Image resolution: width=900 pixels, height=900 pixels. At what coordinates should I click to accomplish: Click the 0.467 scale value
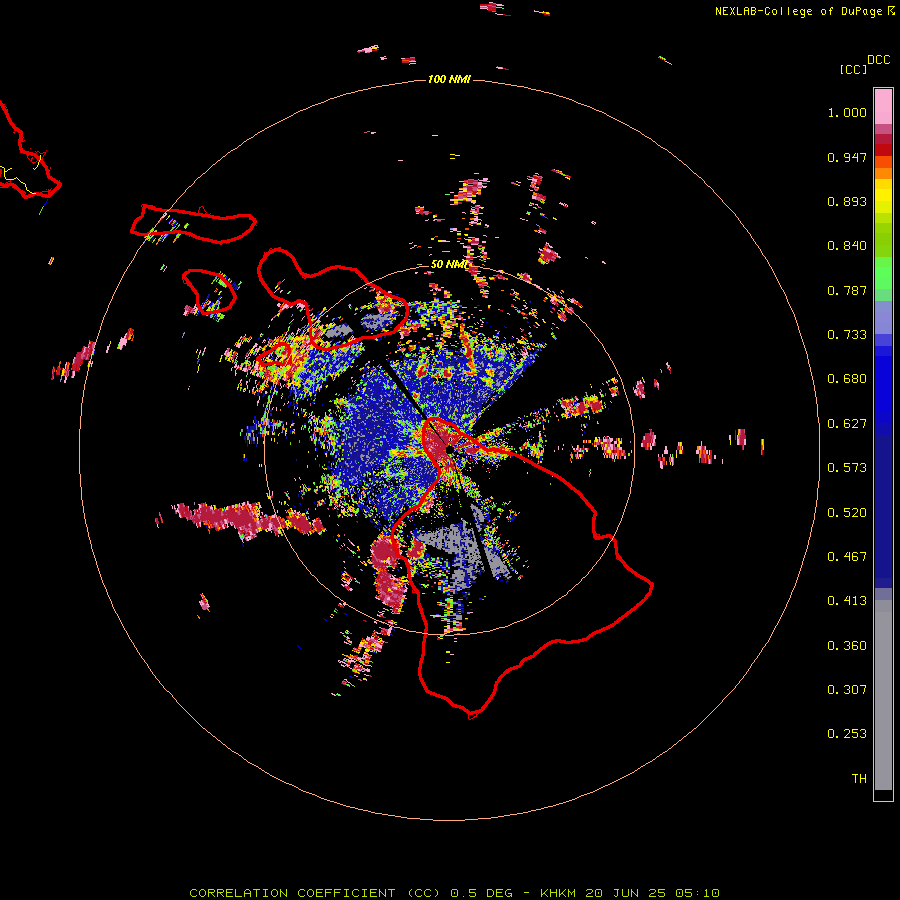[847, 557]
